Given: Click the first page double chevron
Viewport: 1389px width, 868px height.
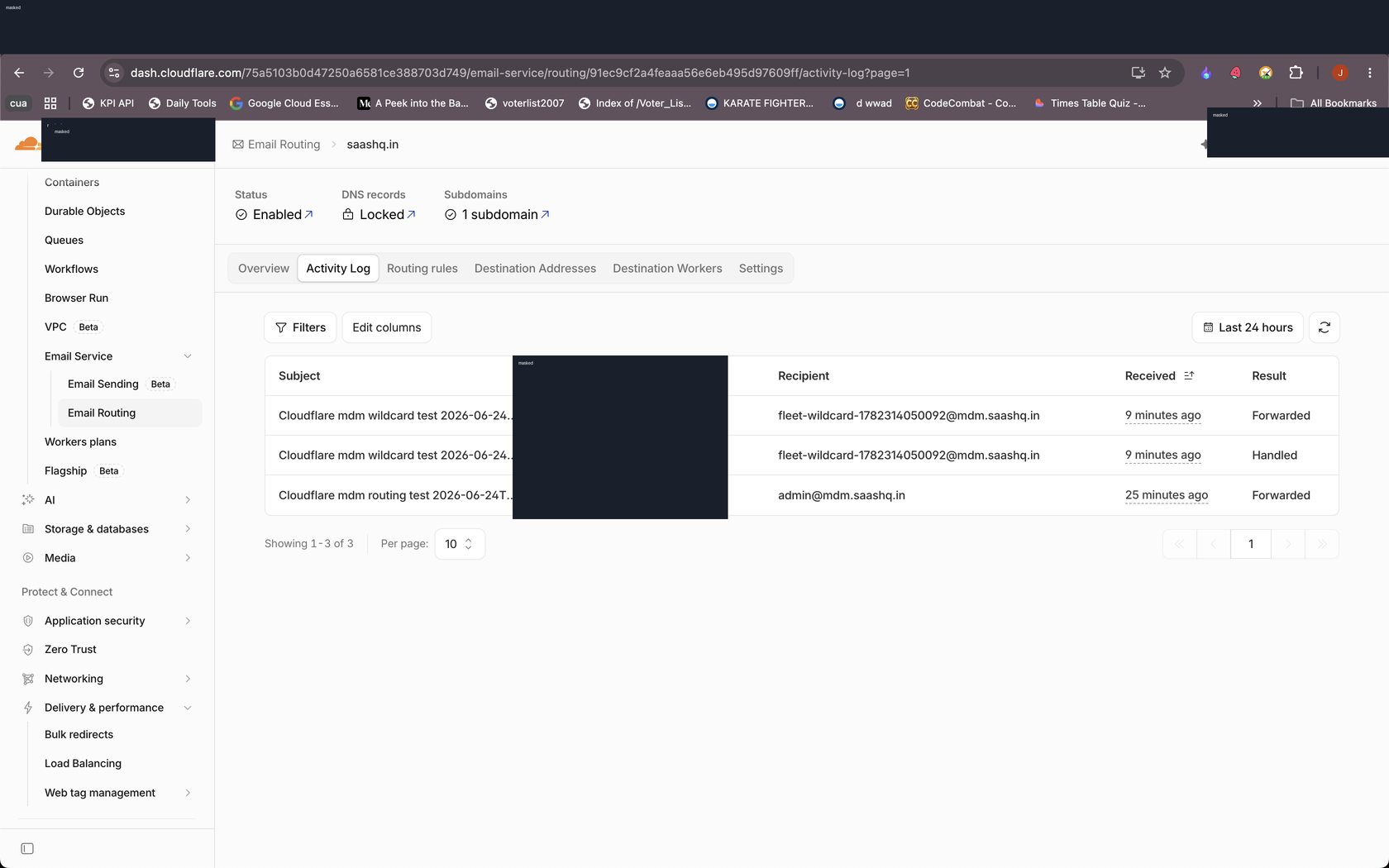Looking at the screenshot, I should [1180, 544].
